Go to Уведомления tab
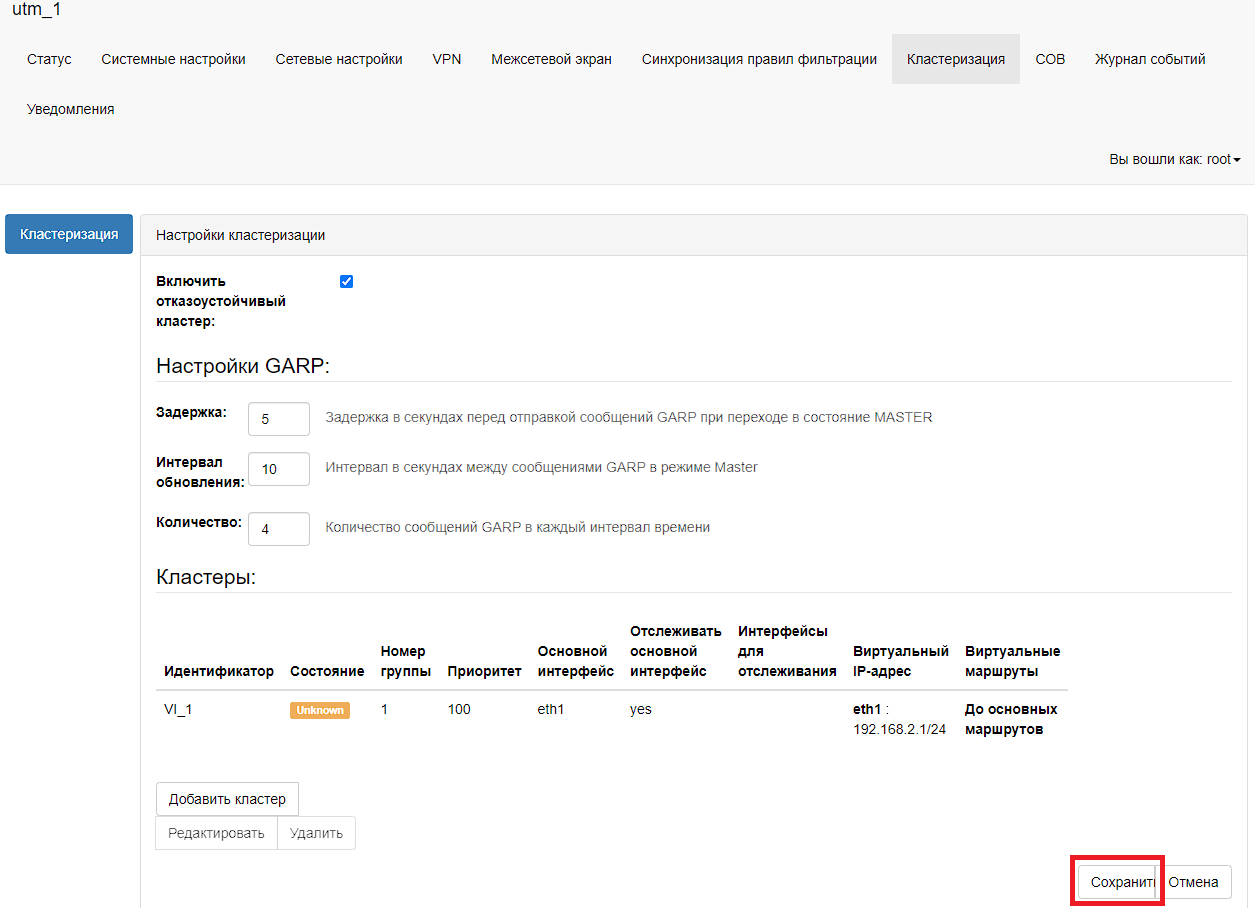This screenshot has width=1255, height=908. pyautogui.click(x=70, y=109)
